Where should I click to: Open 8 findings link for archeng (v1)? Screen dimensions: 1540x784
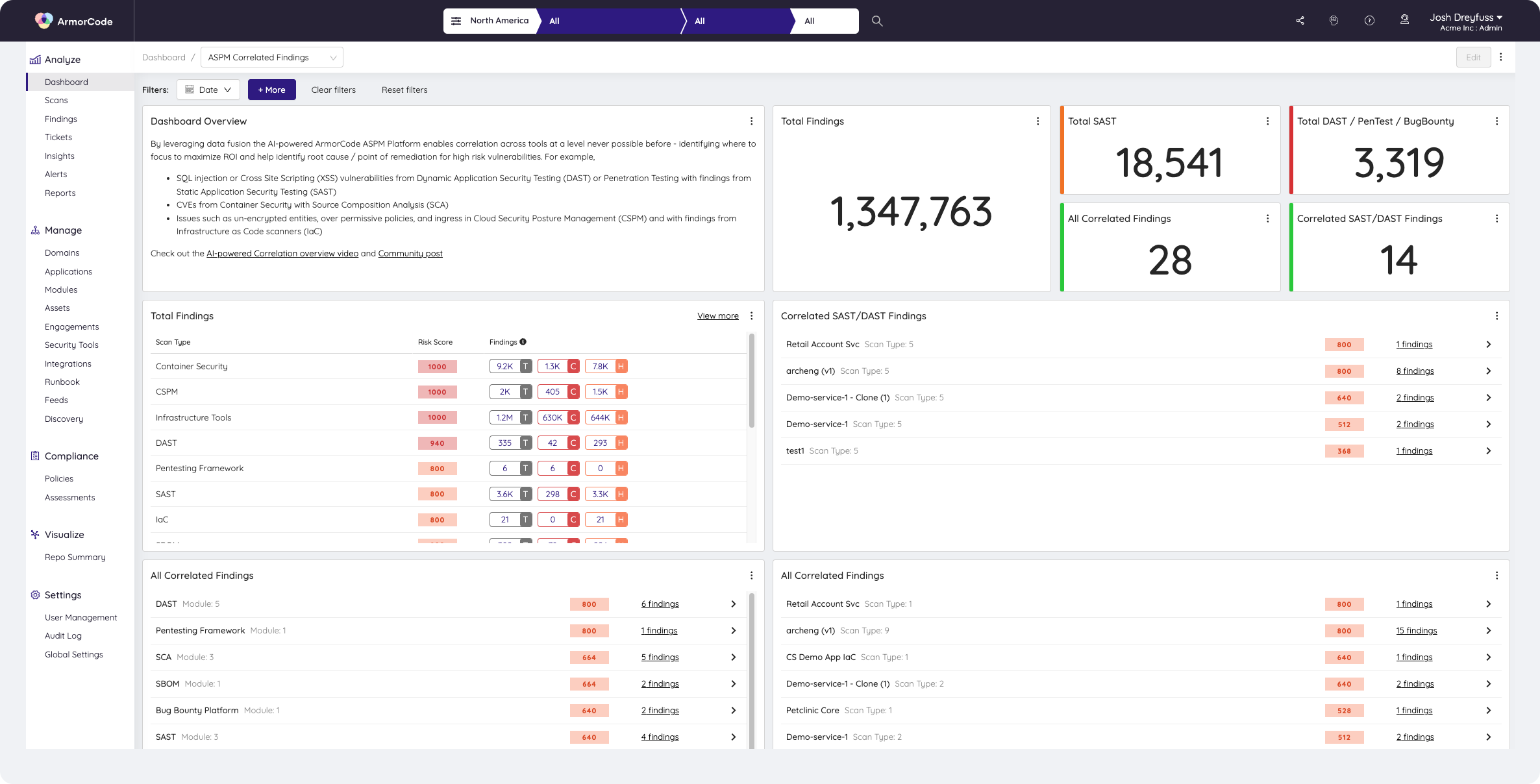[x=1415, y=371]
